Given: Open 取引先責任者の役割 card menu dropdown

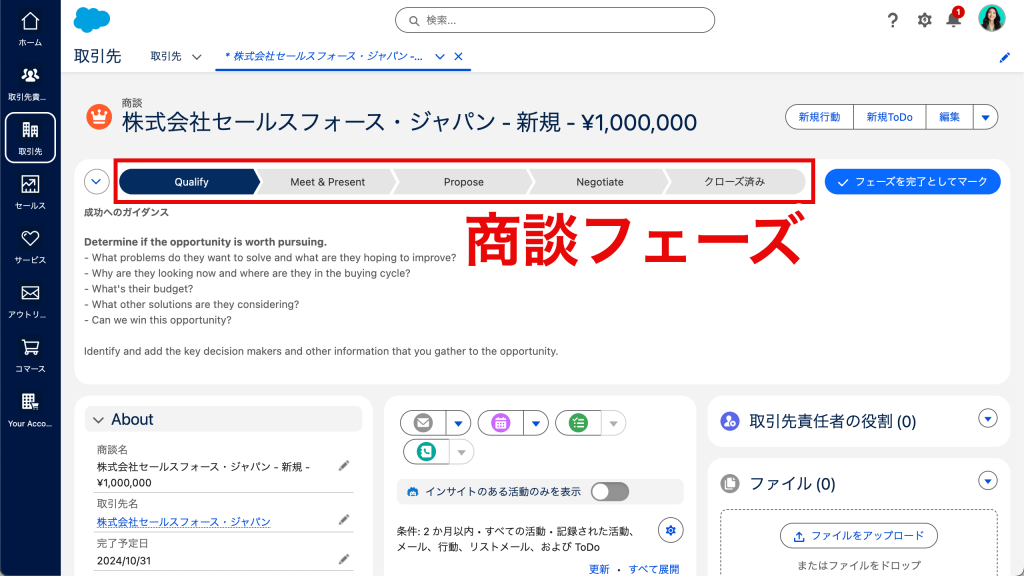Looking at the screenshot, I should pyautogui.click(x=988, y=419).
